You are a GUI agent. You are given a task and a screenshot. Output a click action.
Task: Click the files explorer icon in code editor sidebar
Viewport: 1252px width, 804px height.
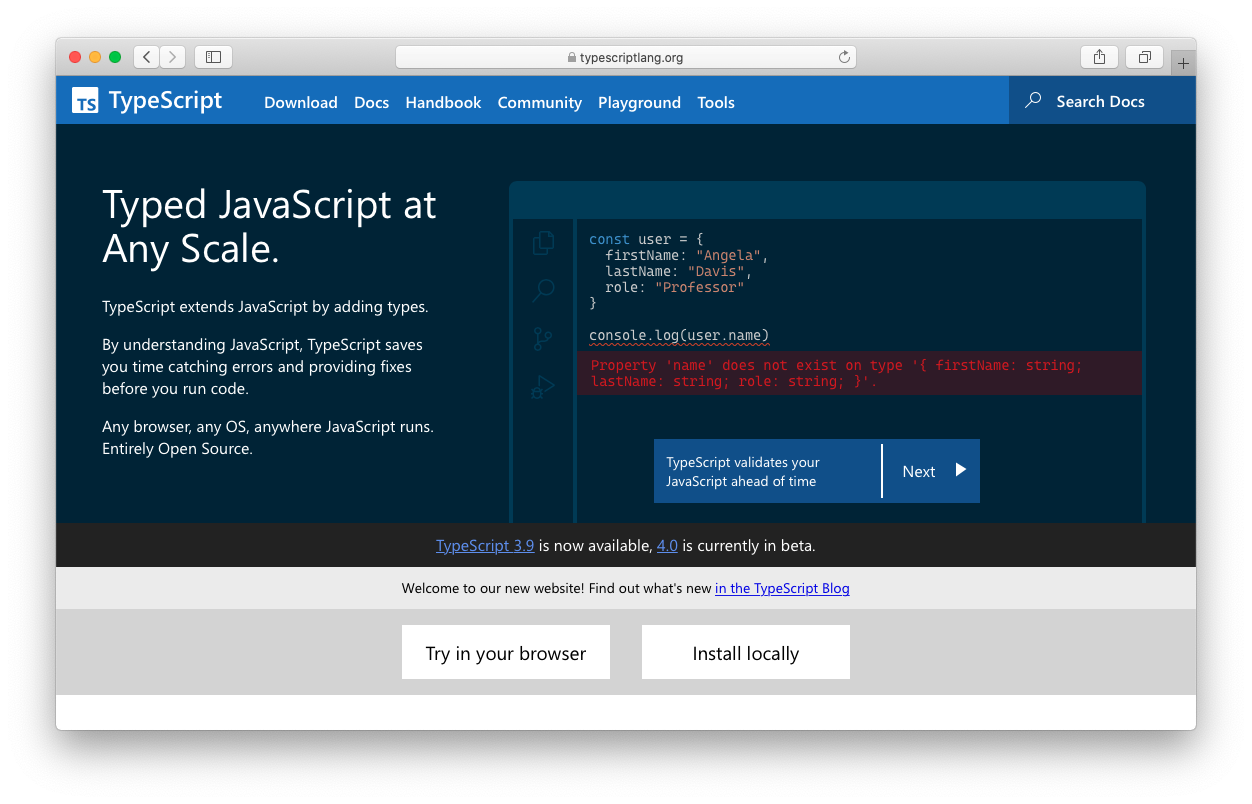coord(543,243)
